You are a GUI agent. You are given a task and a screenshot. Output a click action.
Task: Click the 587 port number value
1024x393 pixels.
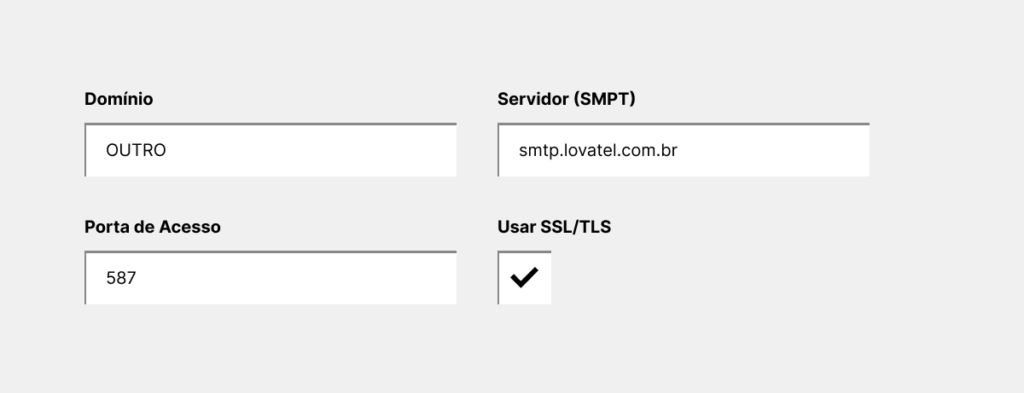121,278
